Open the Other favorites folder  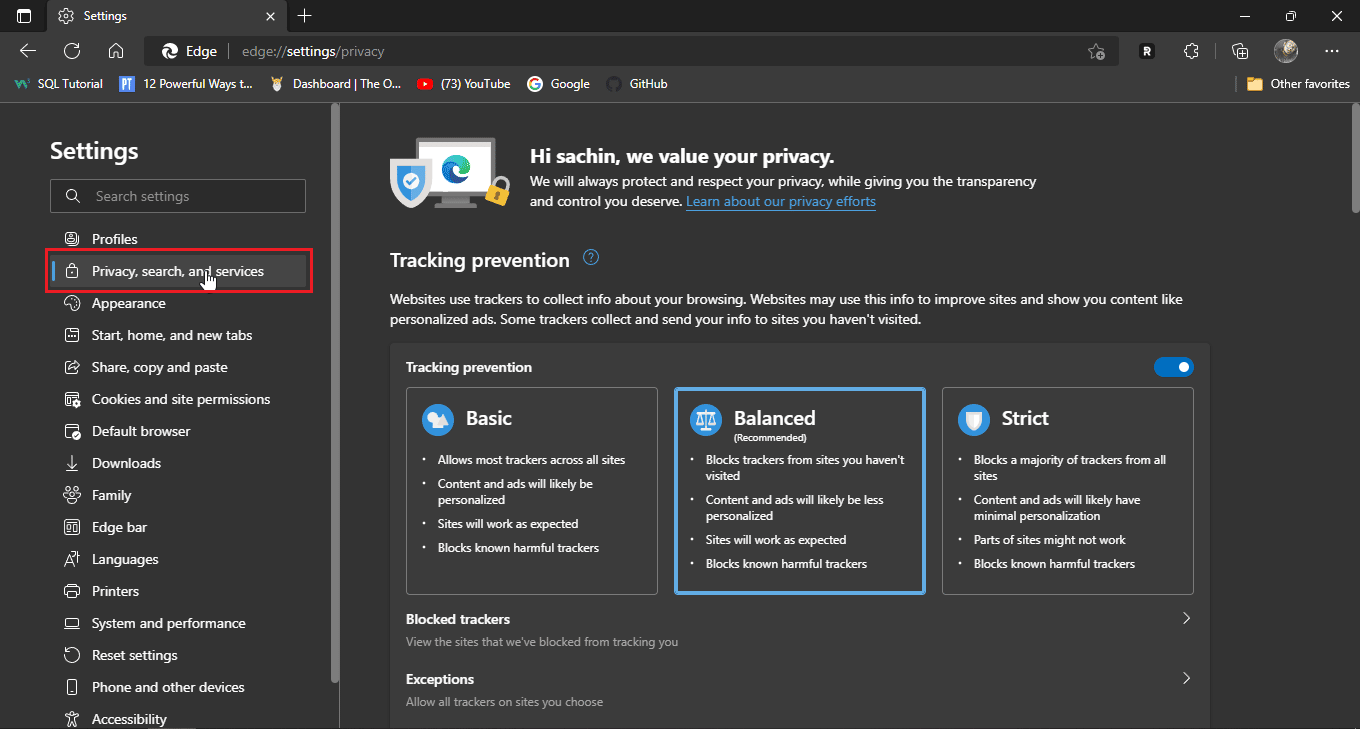(x=1298, y=84)
